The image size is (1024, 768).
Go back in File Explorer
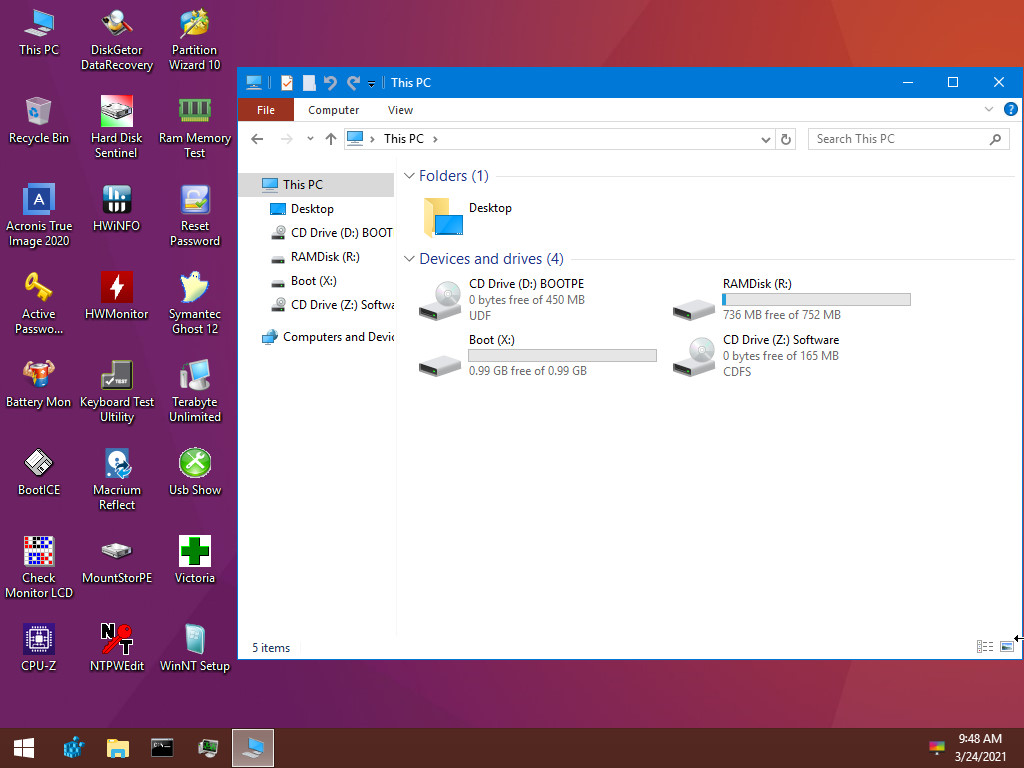coord(257,138)
